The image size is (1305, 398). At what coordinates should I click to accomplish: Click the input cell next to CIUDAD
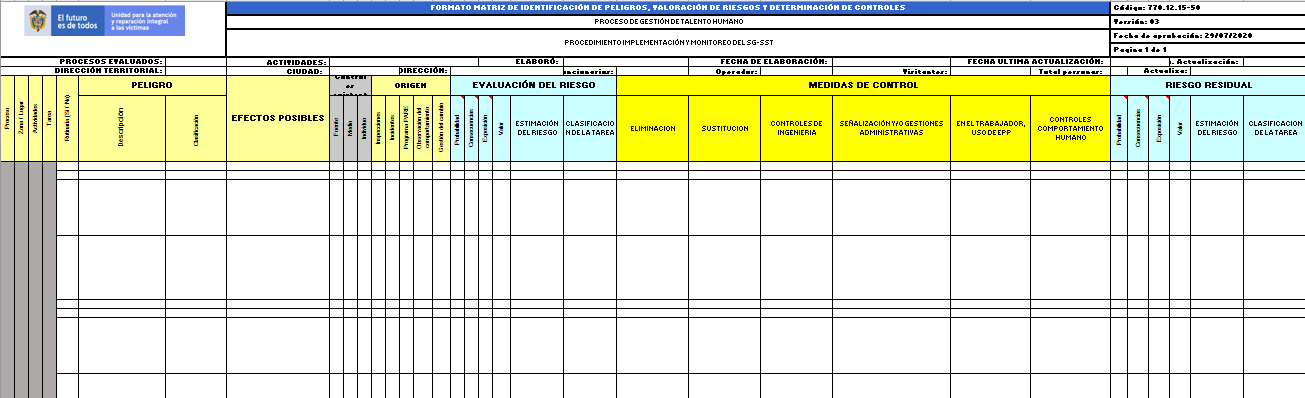pos(361,71)
